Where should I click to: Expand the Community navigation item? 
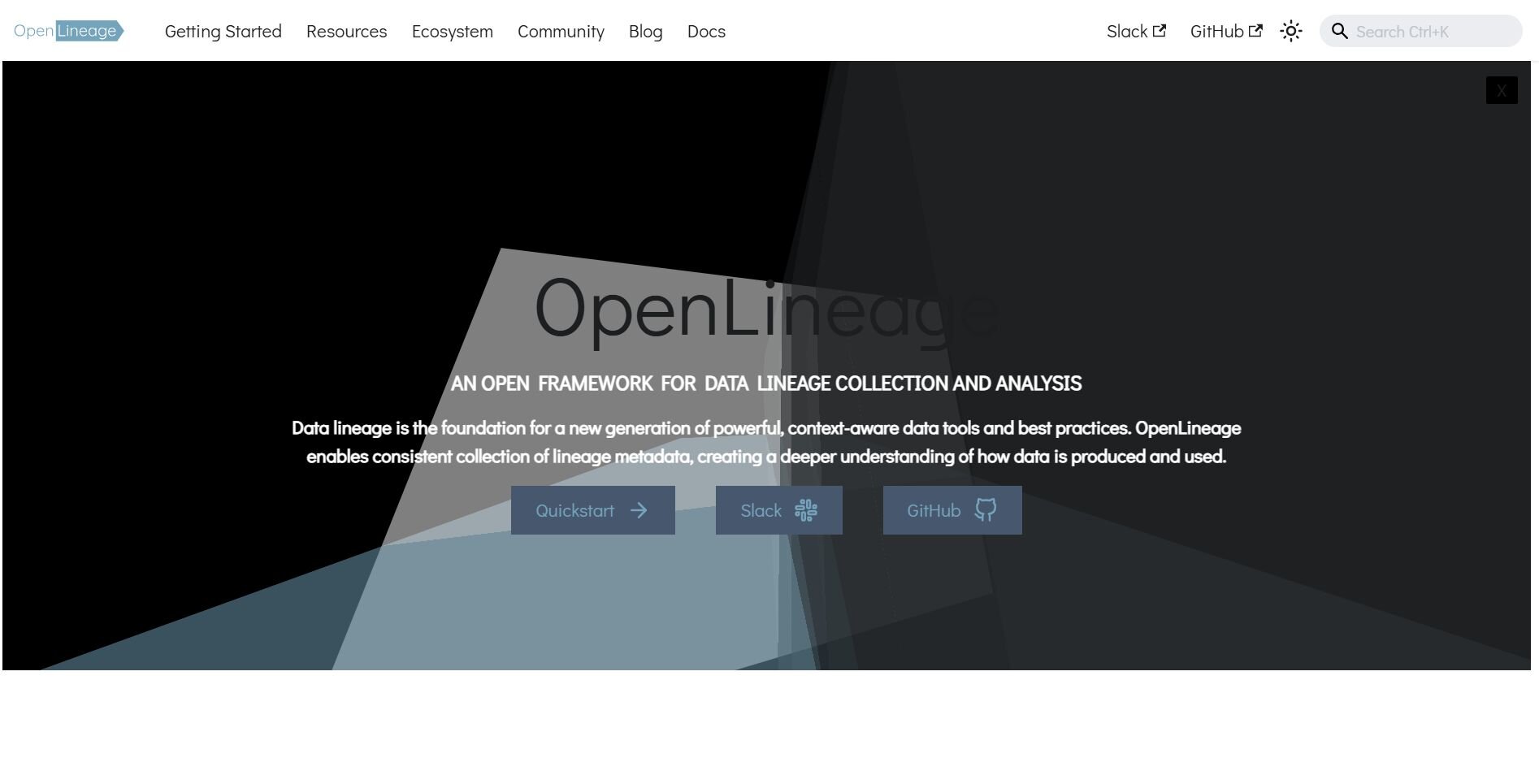point(561,32)
